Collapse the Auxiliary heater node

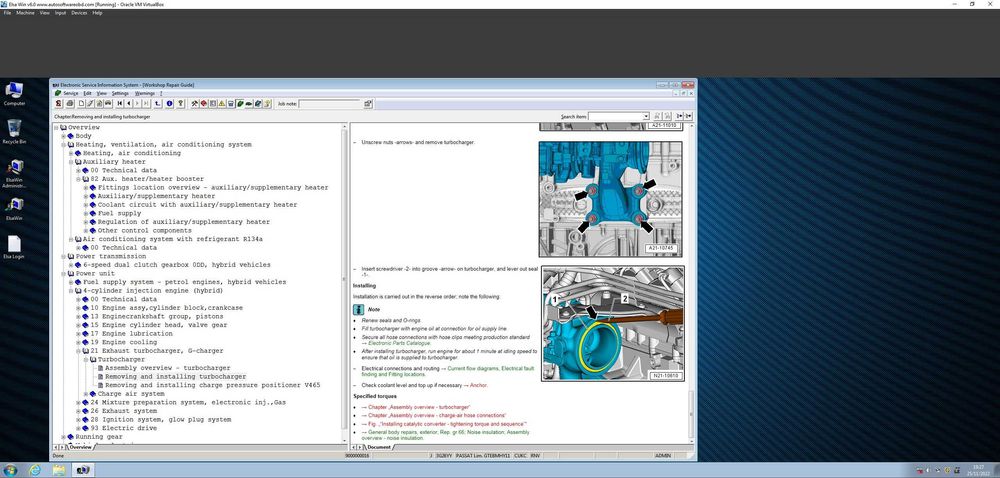point(71,162)
